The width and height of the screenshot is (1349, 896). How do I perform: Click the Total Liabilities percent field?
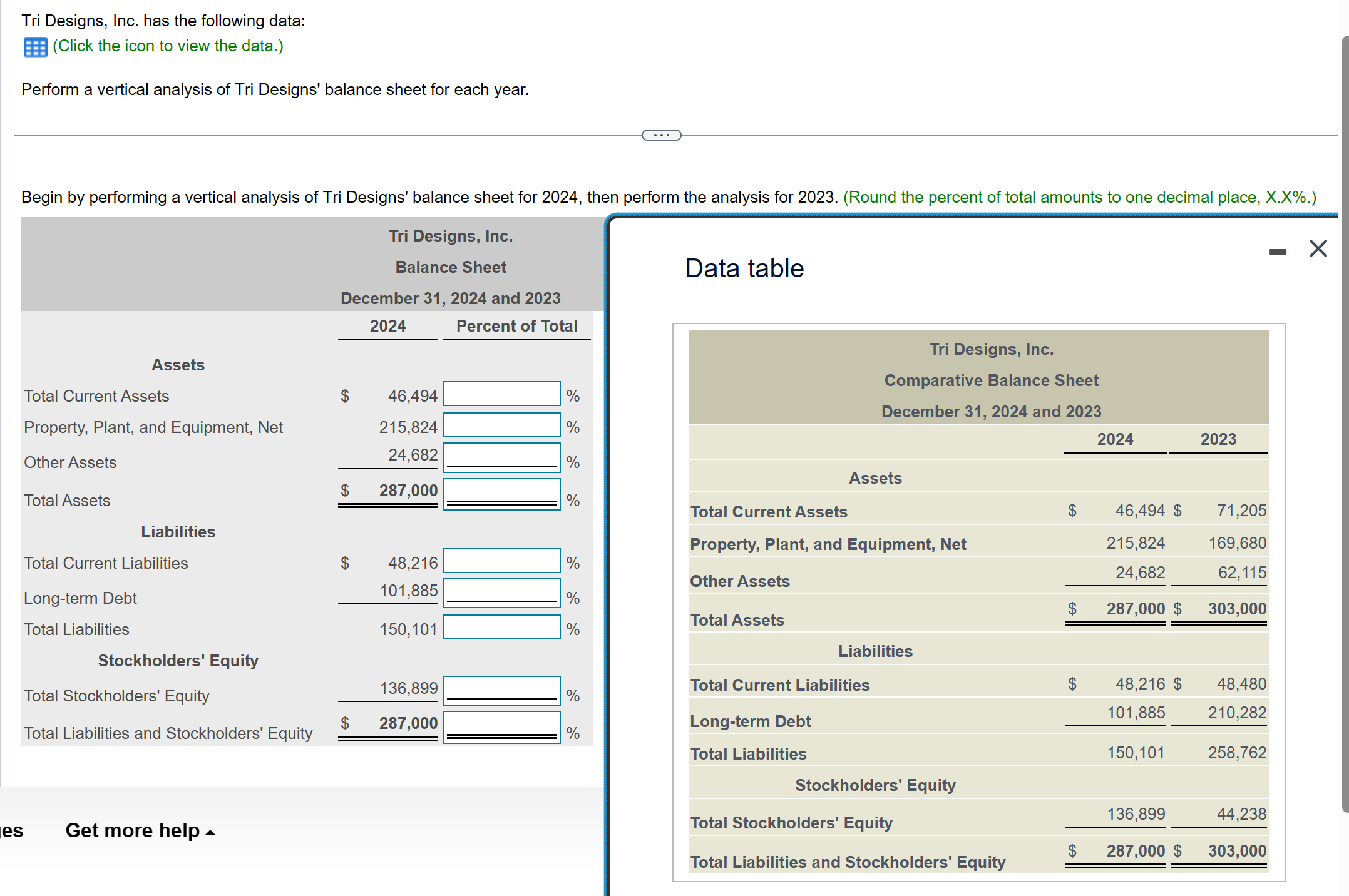point(501,627)
